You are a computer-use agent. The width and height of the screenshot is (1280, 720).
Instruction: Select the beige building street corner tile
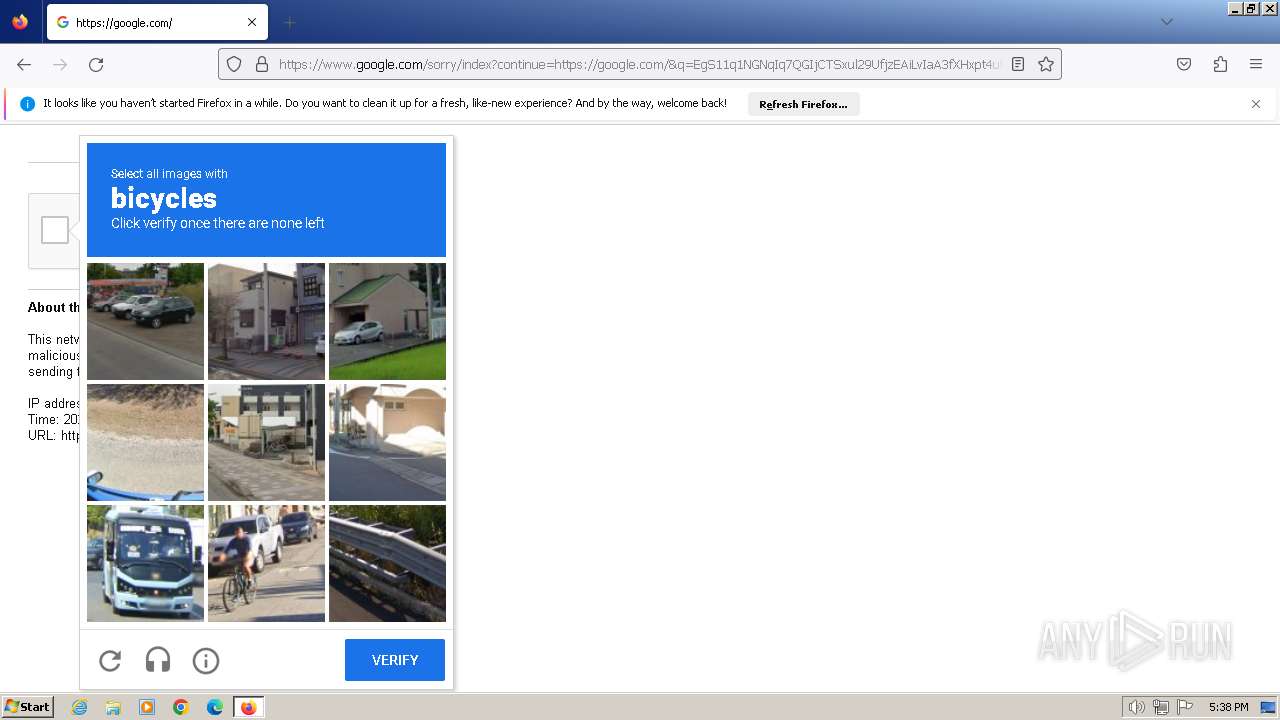point(387,442)
